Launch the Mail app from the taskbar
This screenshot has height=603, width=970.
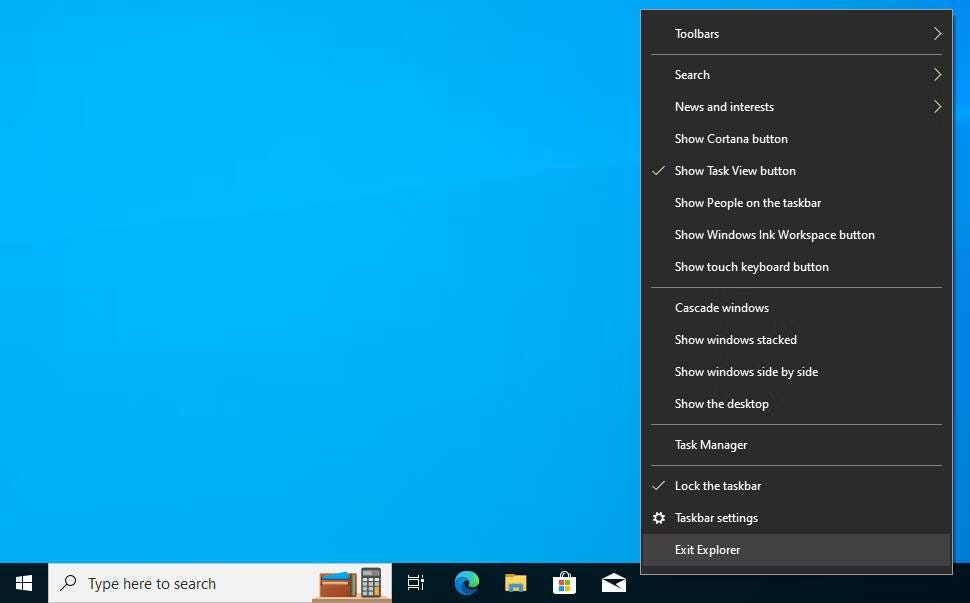(x=613, y=583)
